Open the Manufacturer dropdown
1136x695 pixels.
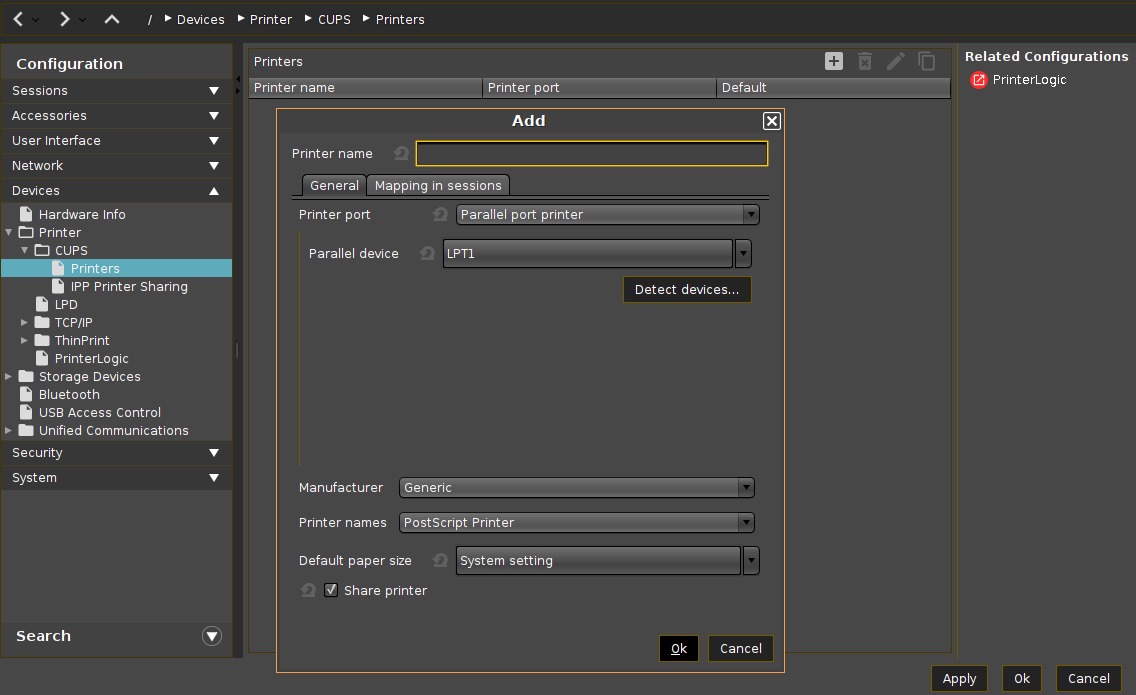click(577, 488)
